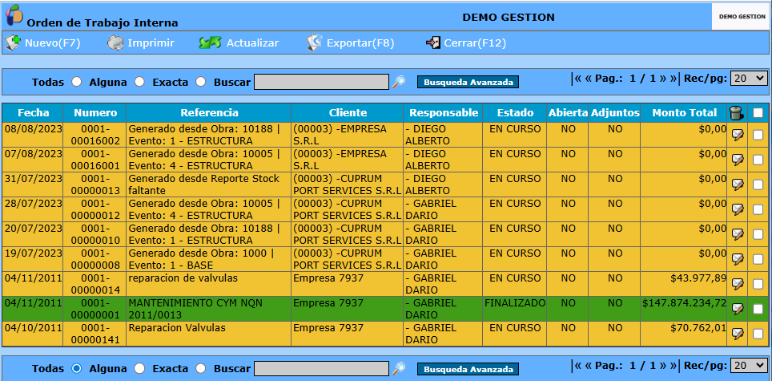Sort by the Cliente column header
Screen dimensions: 772x381
click(348, 113)
